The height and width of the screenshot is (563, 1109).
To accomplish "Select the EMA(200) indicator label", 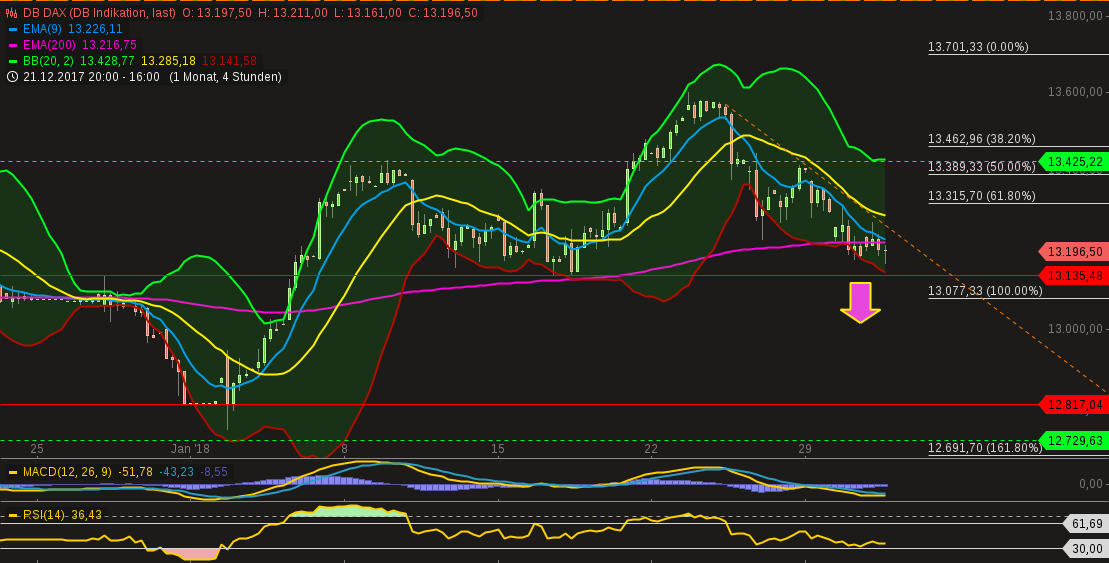I will 49,45.
